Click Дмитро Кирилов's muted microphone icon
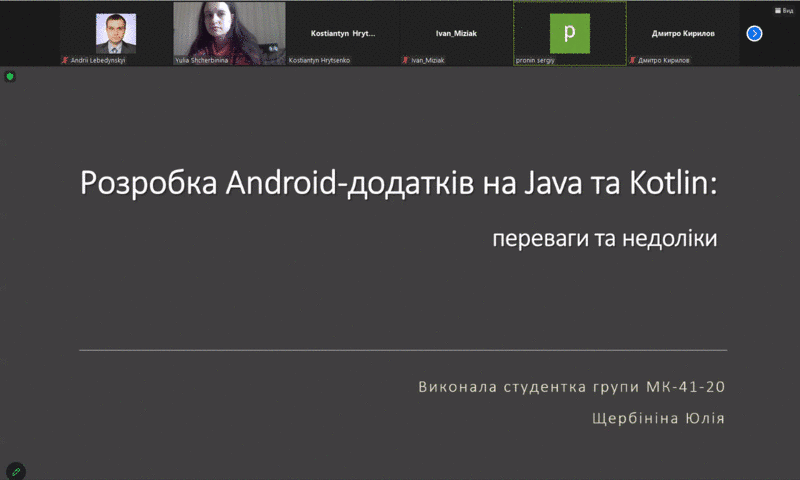 630,60
